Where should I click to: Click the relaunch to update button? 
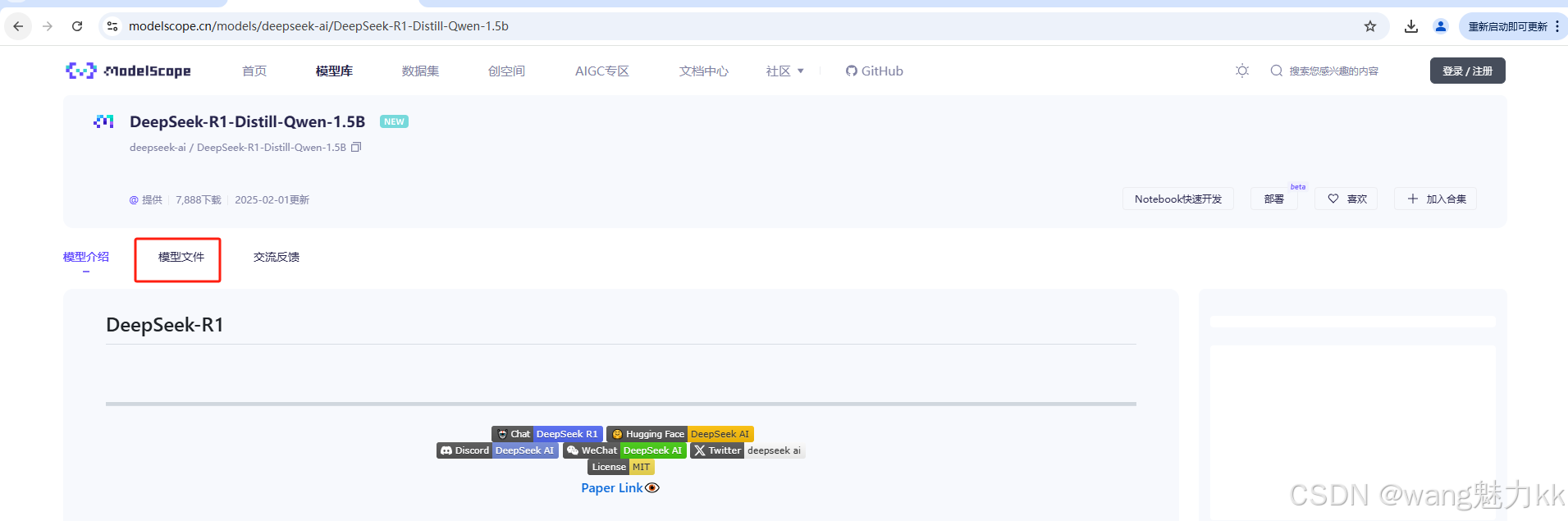(x=1507, y=26)
